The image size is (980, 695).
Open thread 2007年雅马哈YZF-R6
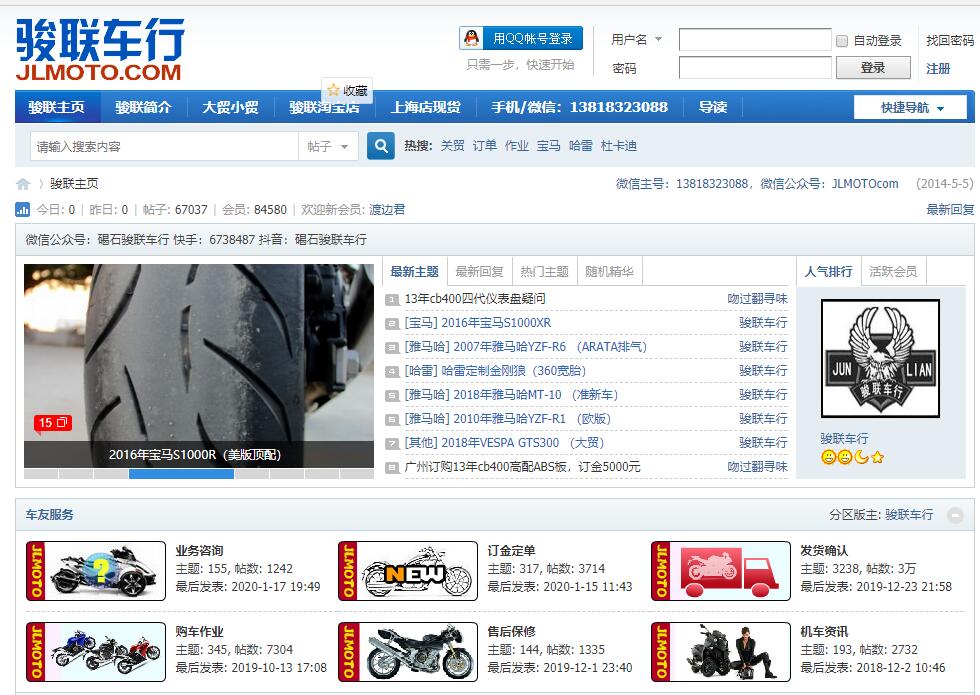point(550,347)
